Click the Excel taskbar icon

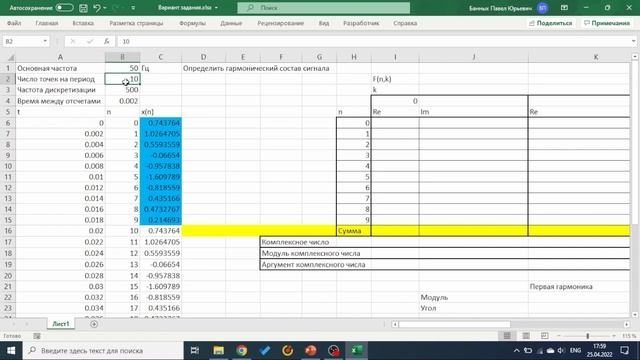(357, 351)
